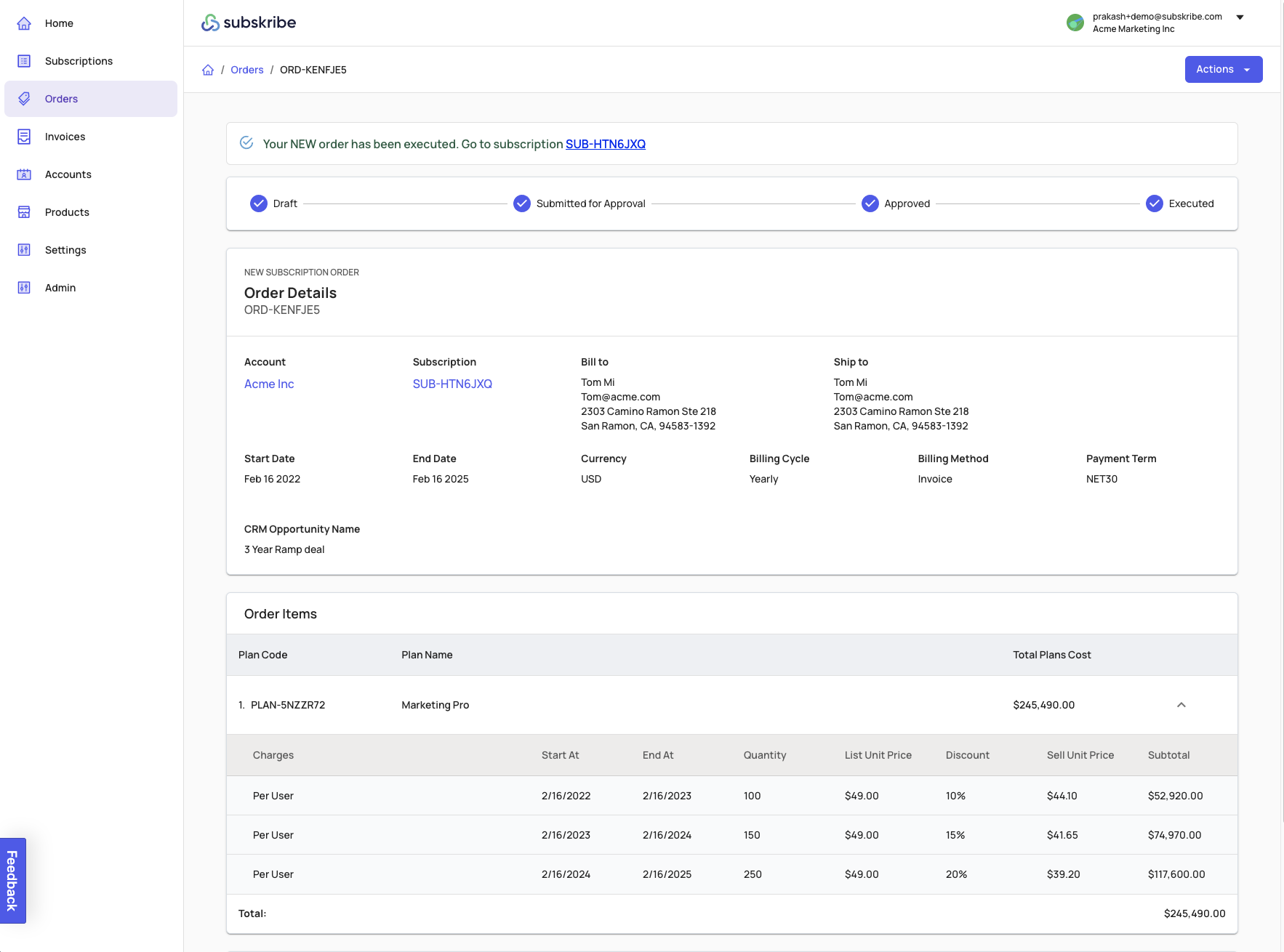Image resolution: width=1284 pixels, height=952 pixels.
Task: Click the user avatar circle
Action: pos(1075,23)
